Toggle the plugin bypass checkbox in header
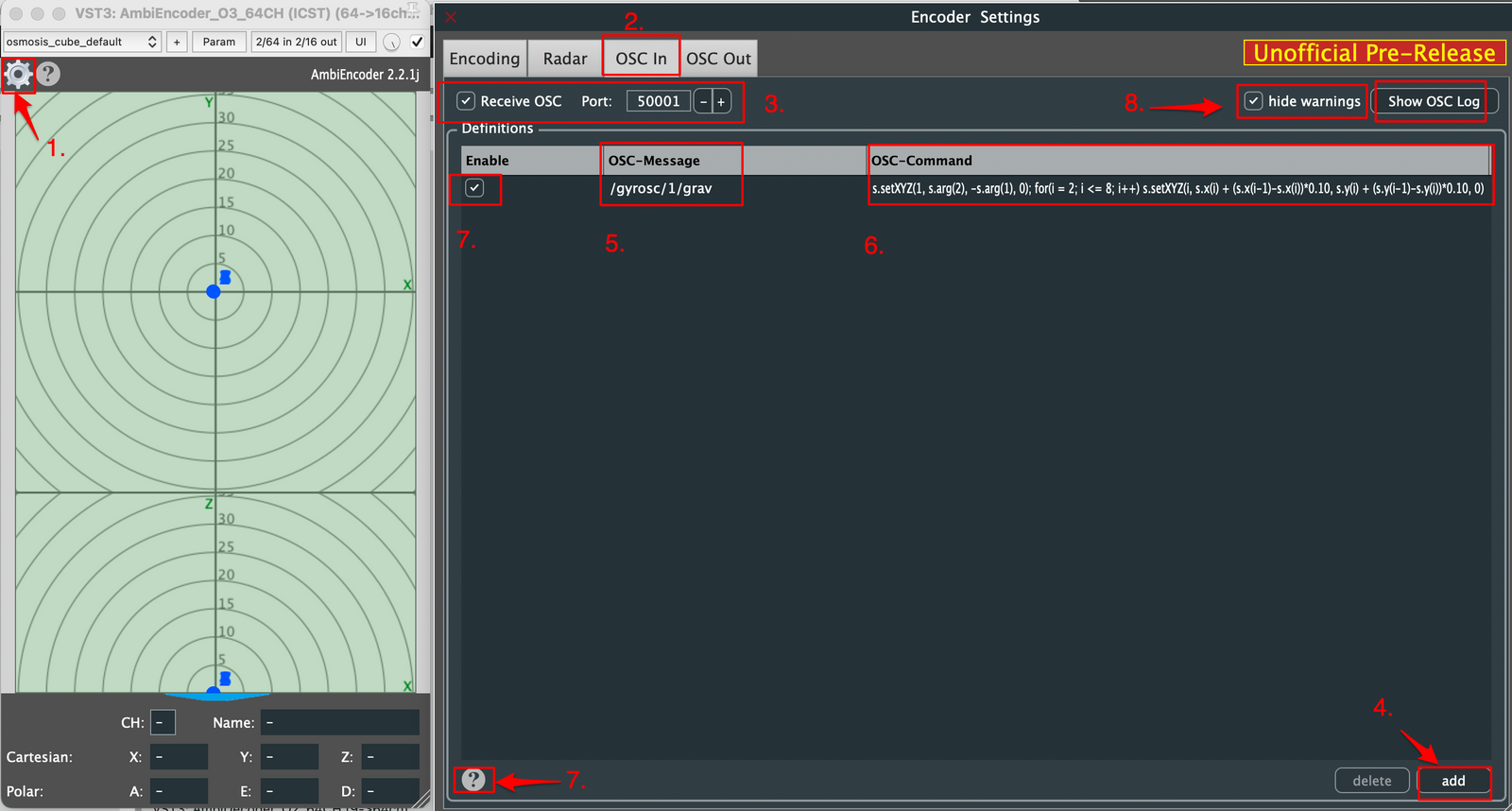1512x811 pixels. tap(417, 42)
